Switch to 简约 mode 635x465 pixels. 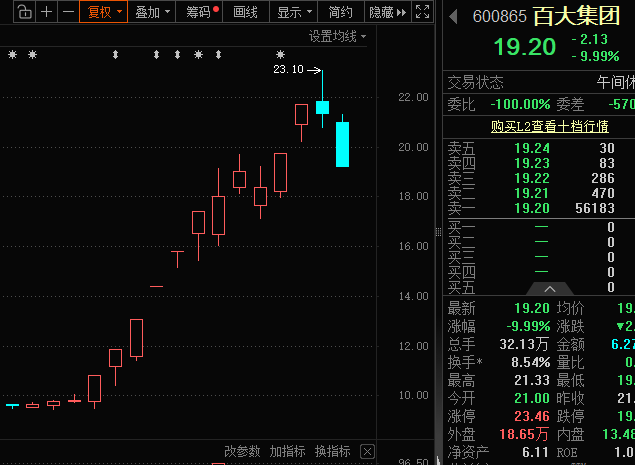341,12
